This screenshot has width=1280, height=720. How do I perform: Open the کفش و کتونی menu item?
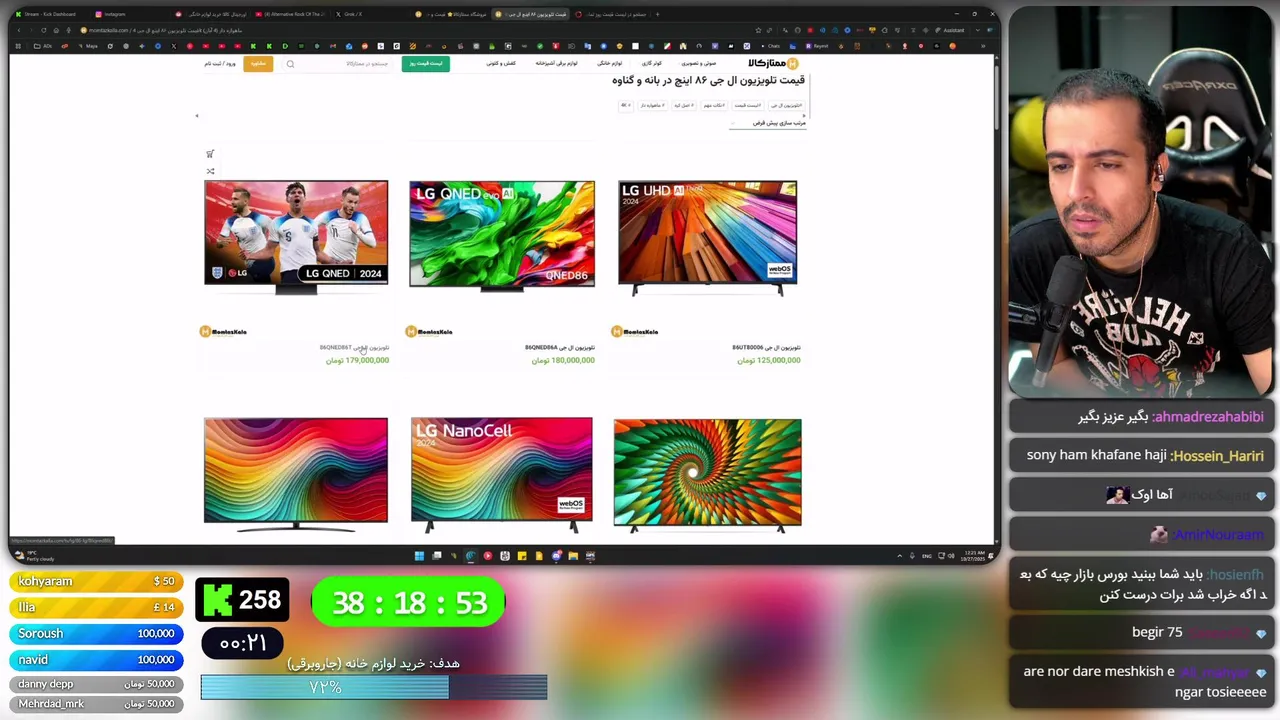[501, 63]
